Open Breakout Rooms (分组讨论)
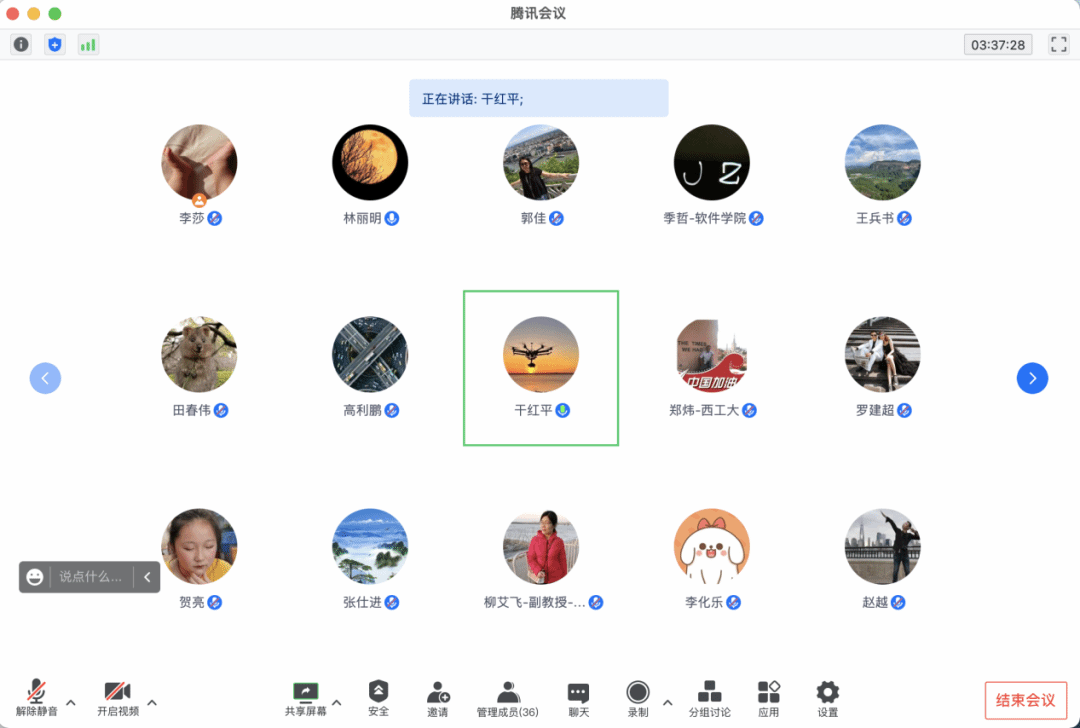 tap(709, 698)
